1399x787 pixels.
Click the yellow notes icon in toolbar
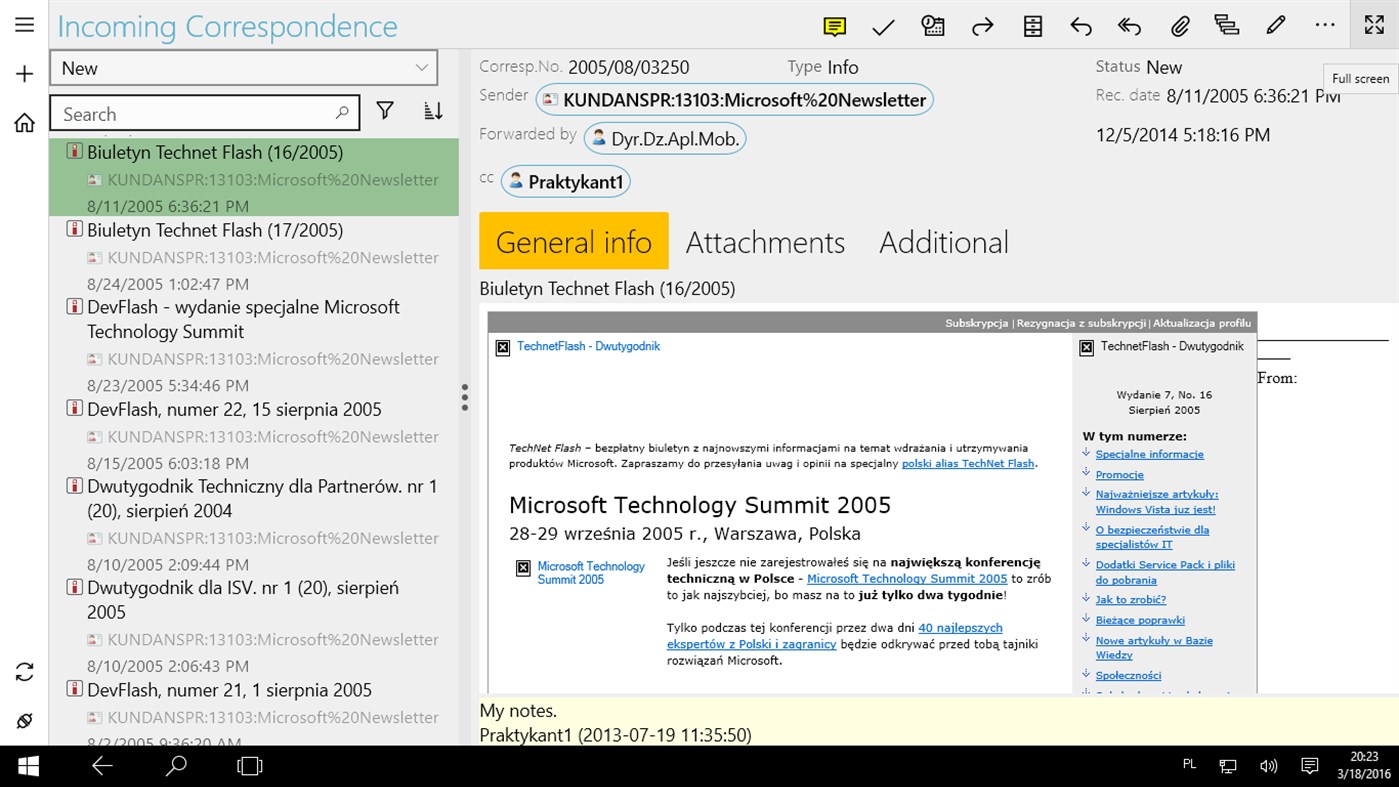tap(834, 27)
